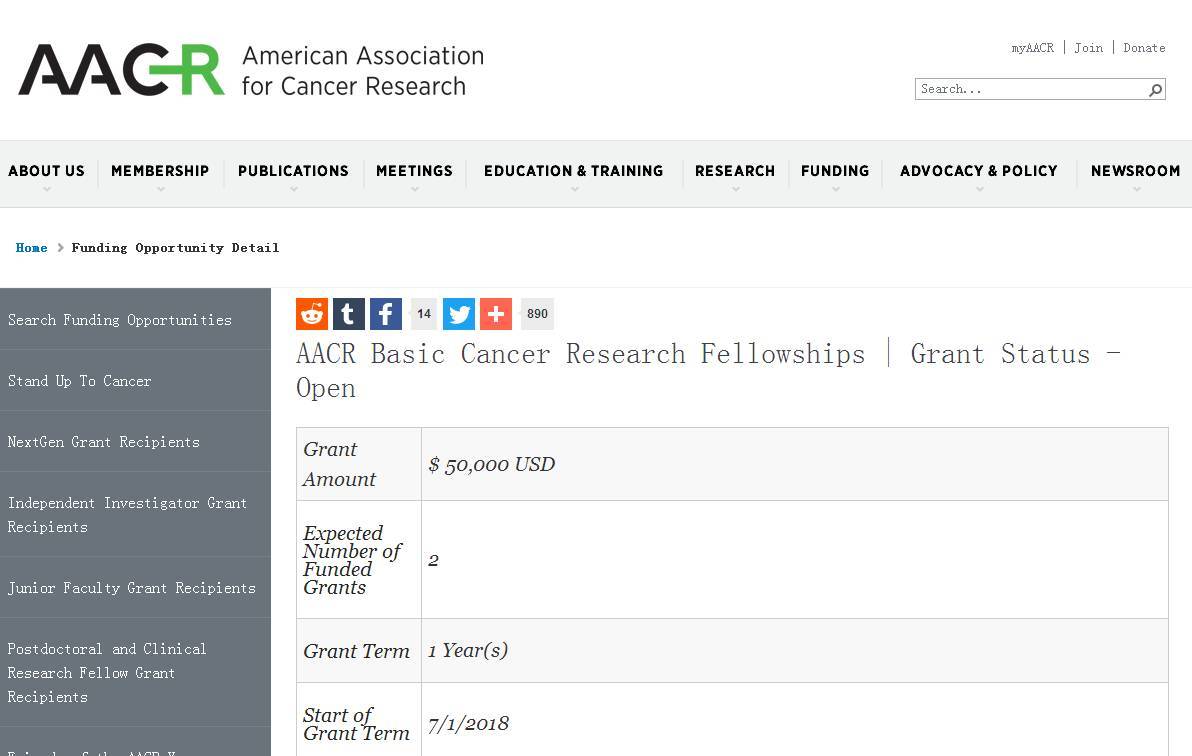Viewport: 1192px width, 756px height.
Task: Click the Grant Amount label cell
Action: (x=359, y=464)
